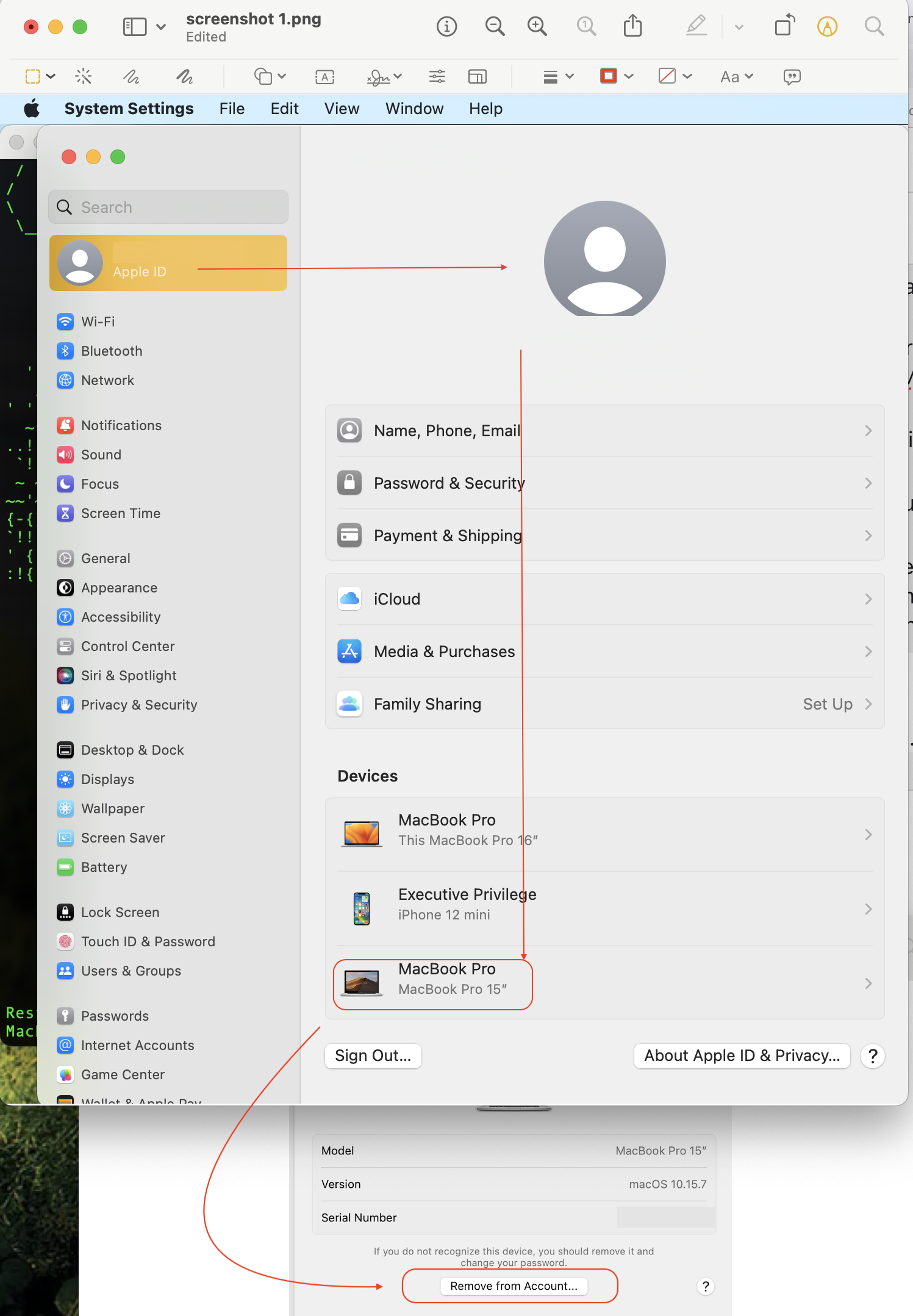The height and width of the screenshot is (1316, 913).
Task: Select the Instant Alpha wand tool
Action: click(84, 76)
